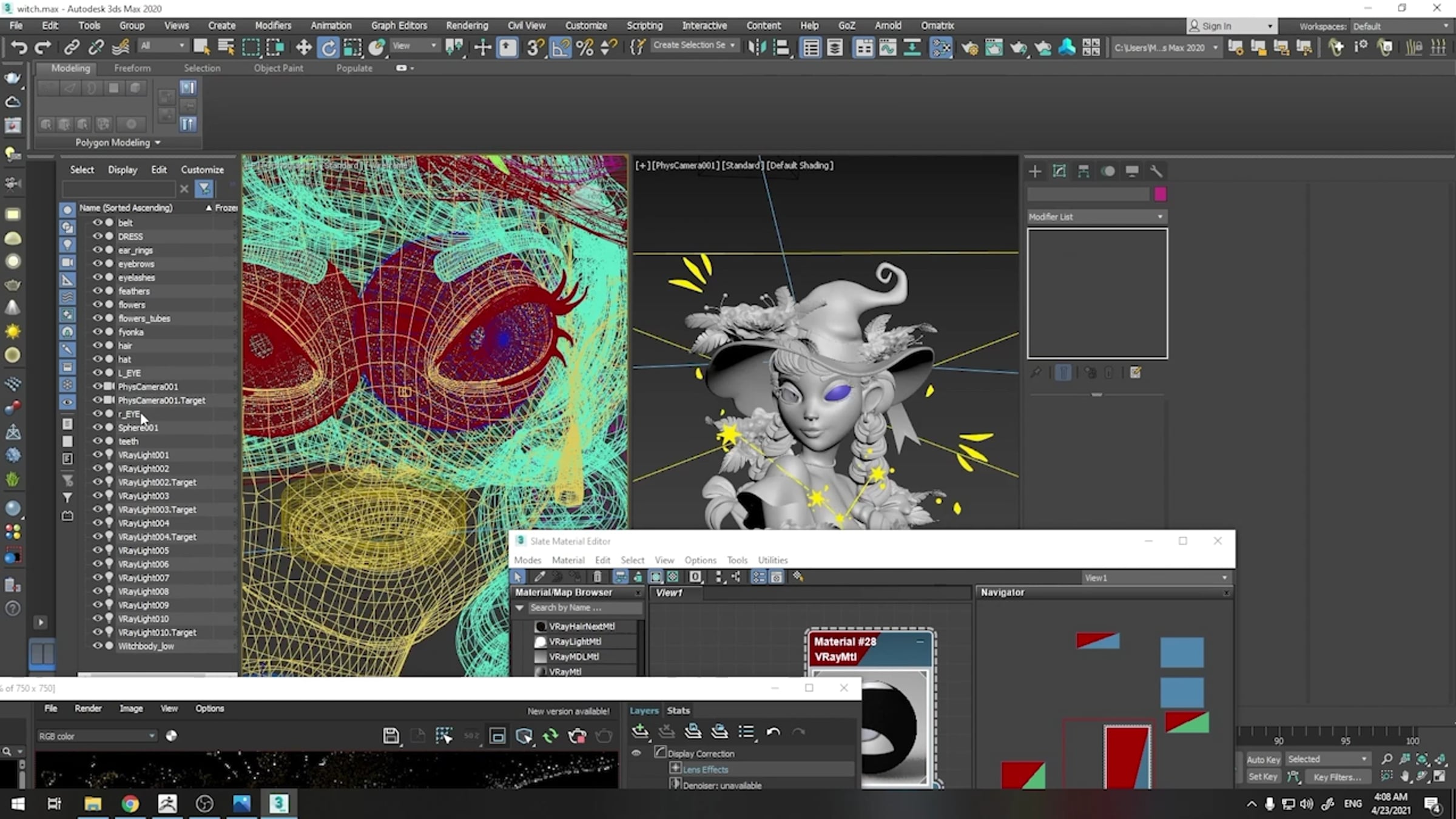The height and width of the screenshot is (819, 1456).
Task: Open the Hierarchy command panel tab
Action: tap(1083, 172)
